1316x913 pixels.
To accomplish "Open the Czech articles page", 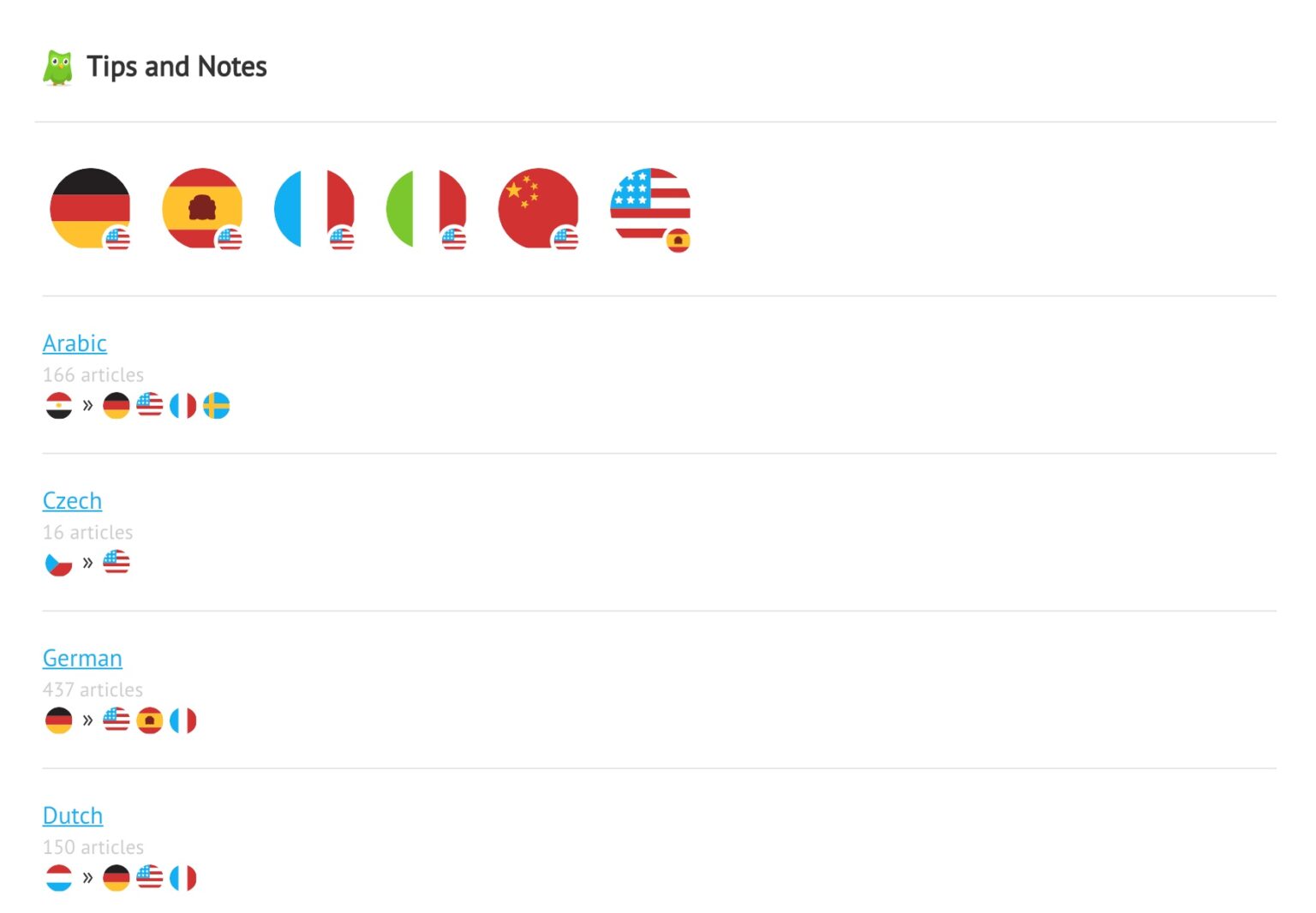I will 72,500.
